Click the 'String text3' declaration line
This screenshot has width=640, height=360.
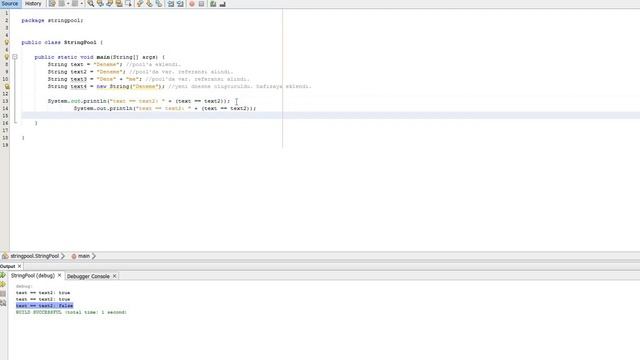pyautogui.click(x=148, y=79)
